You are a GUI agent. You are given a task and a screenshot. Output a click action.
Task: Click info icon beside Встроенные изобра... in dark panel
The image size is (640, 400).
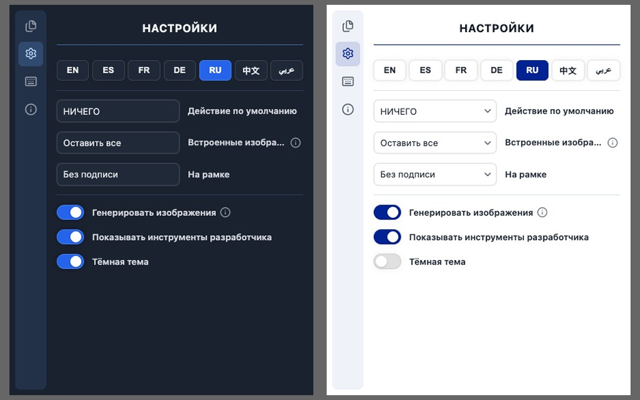(x=296, y=142)
